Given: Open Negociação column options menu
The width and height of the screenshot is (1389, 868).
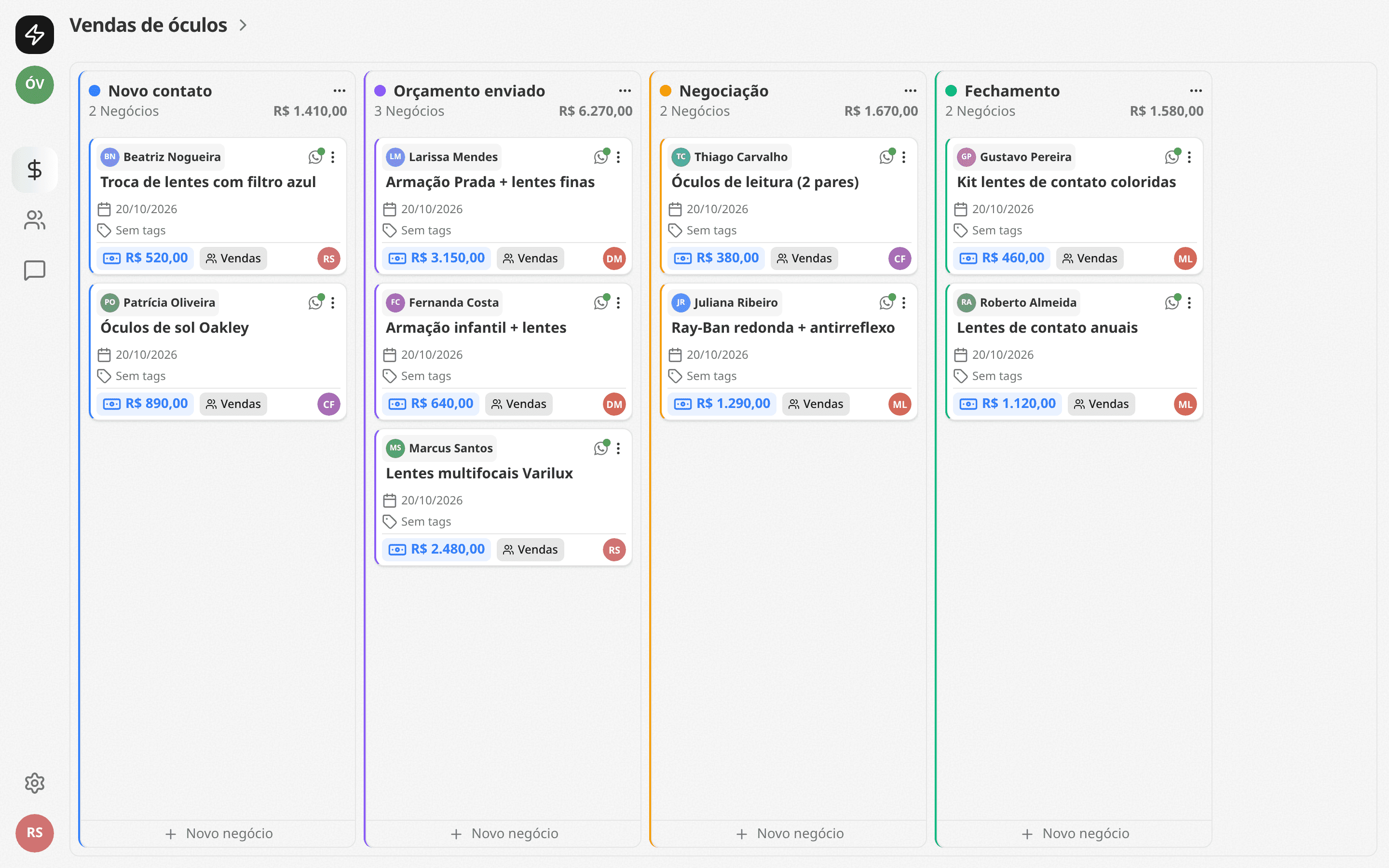Looking at the screenshot, I should [910, 91].
